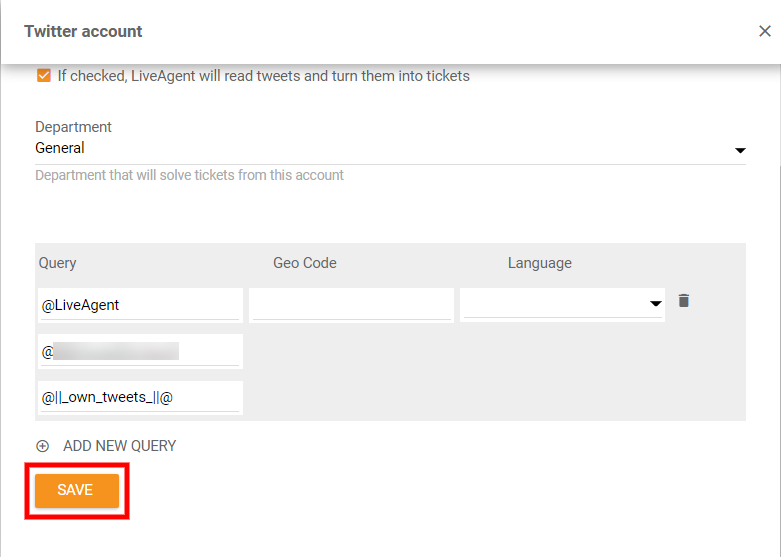
Task: Close the Twitter account dialog
Action: pos(765,31)
